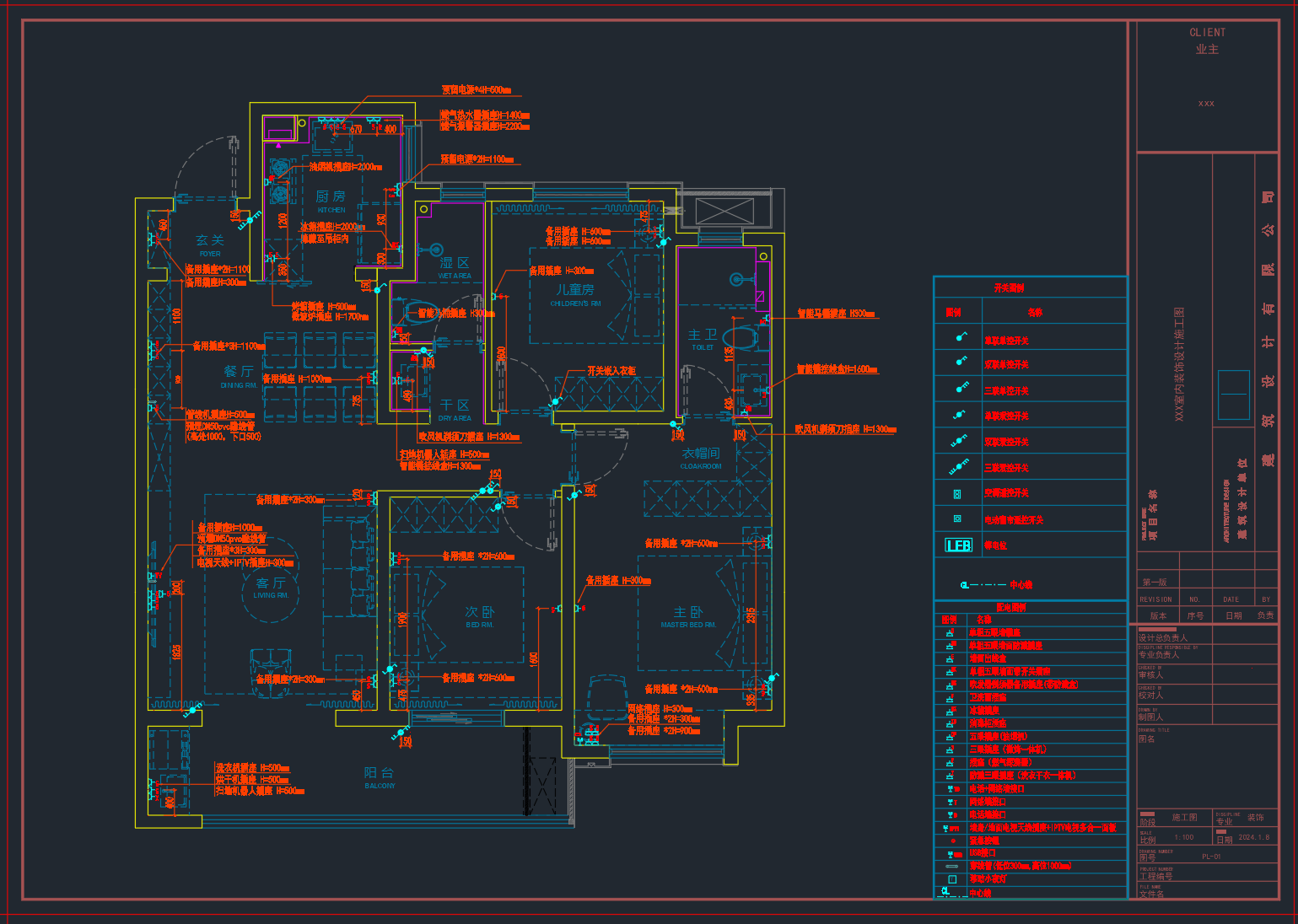Click the CHILDREN'S RM label
The image size is (1298, 924).
pyautogui.click(x=575, y=304)
